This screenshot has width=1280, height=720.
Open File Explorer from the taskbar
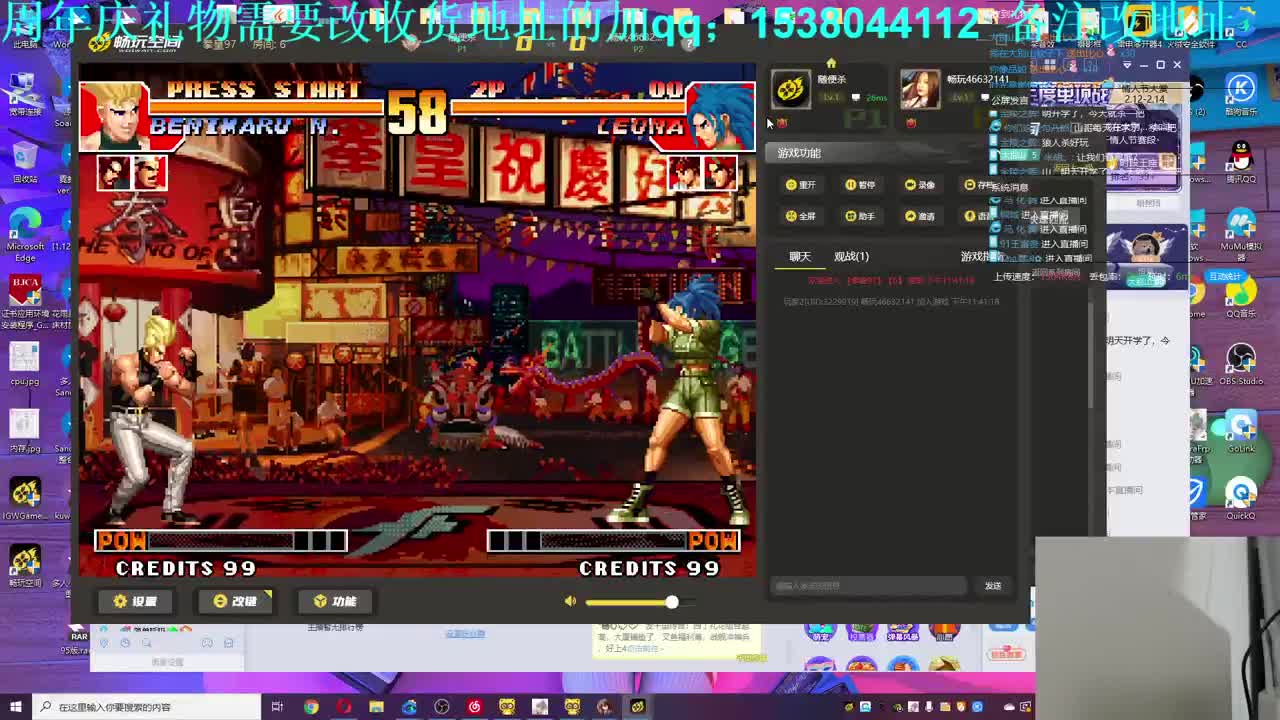(x=376, y=707)
